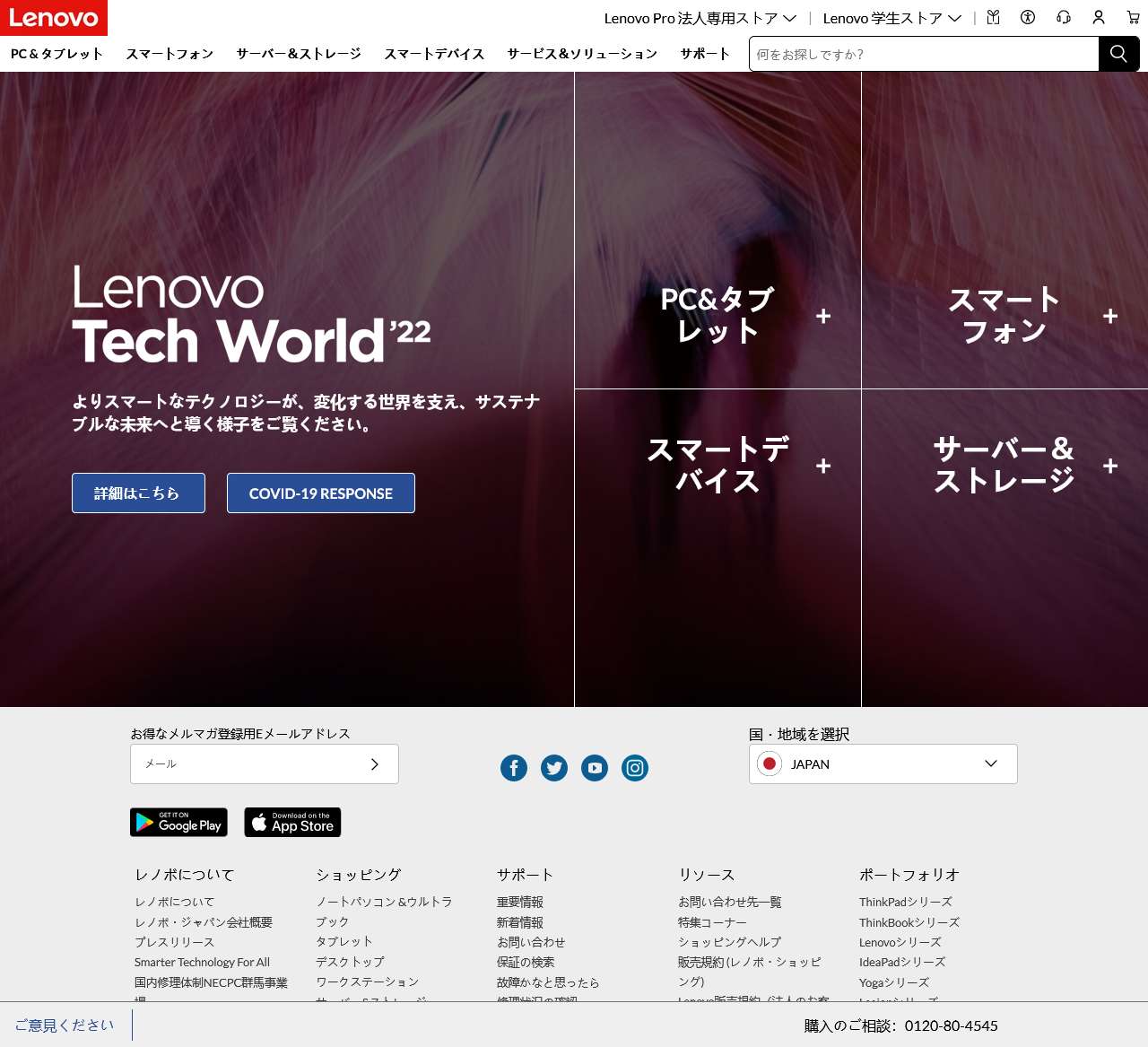The height and width of the screenshot is (1047, 1148).
Task: Open the 故障かなと思ったら footer link
Action: (548, 982)
